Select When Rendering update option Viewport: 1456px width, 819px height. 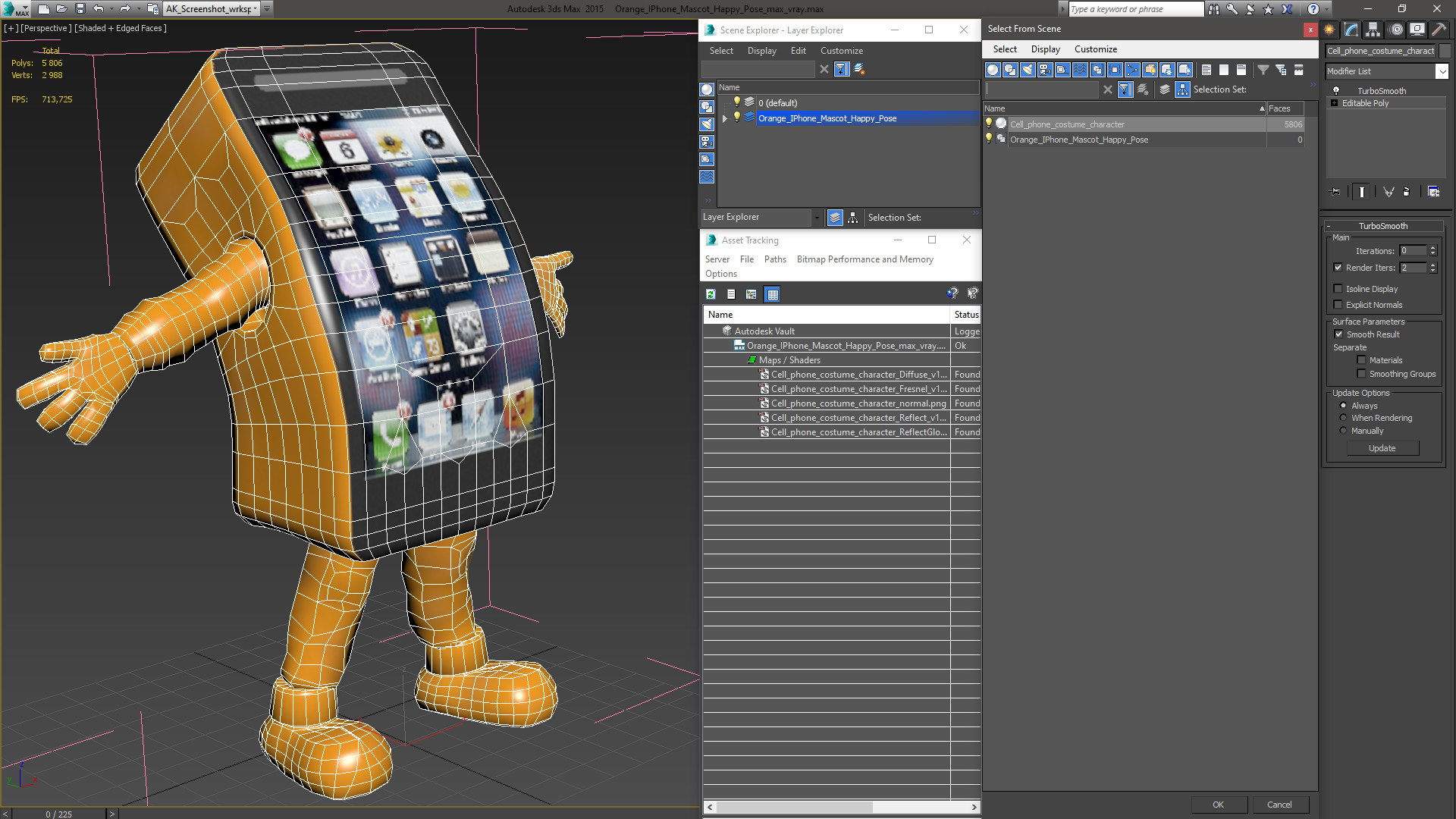tap(1343, 418)
